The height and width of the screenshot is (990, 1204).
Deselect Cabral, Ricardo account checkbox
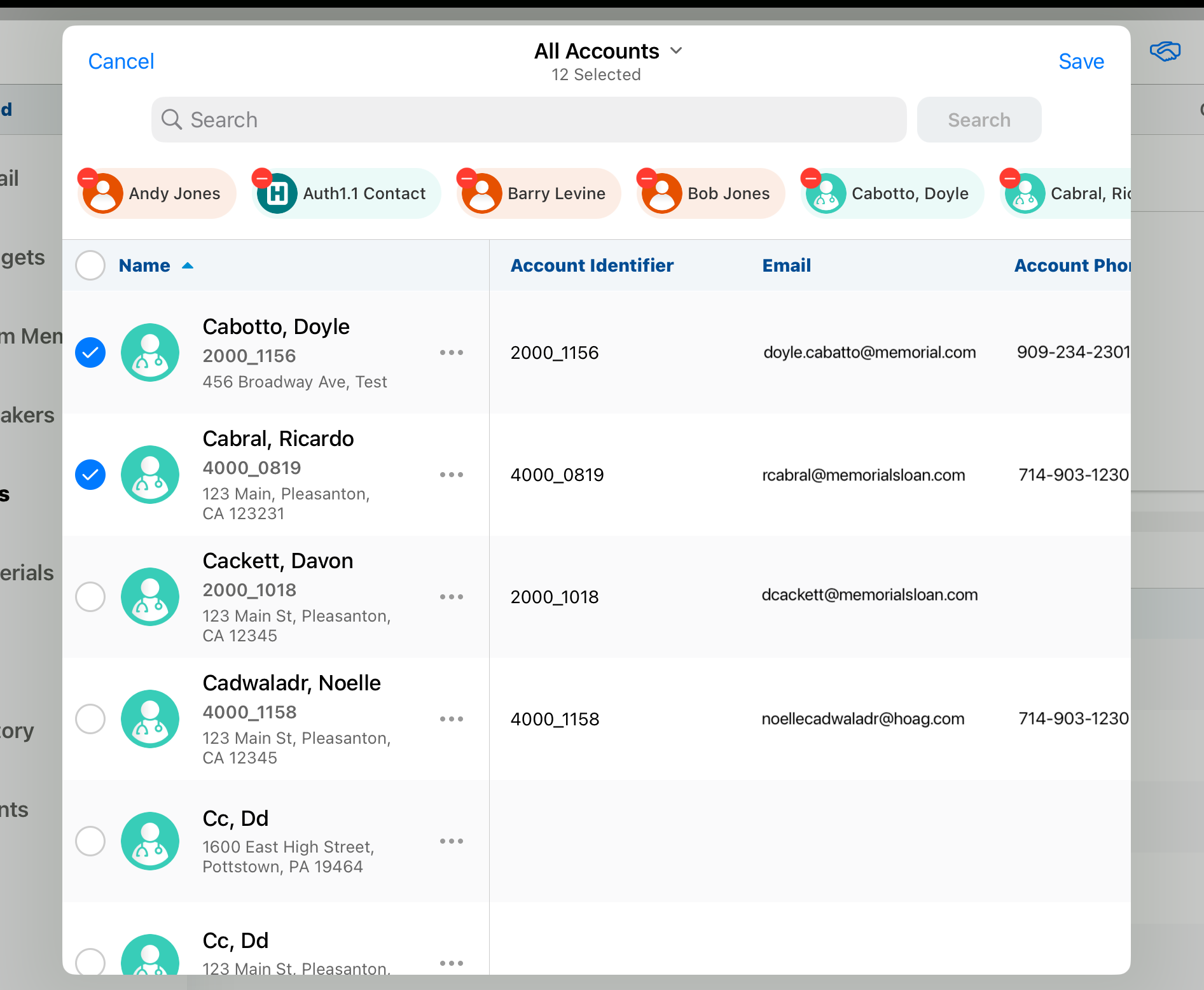90,475
